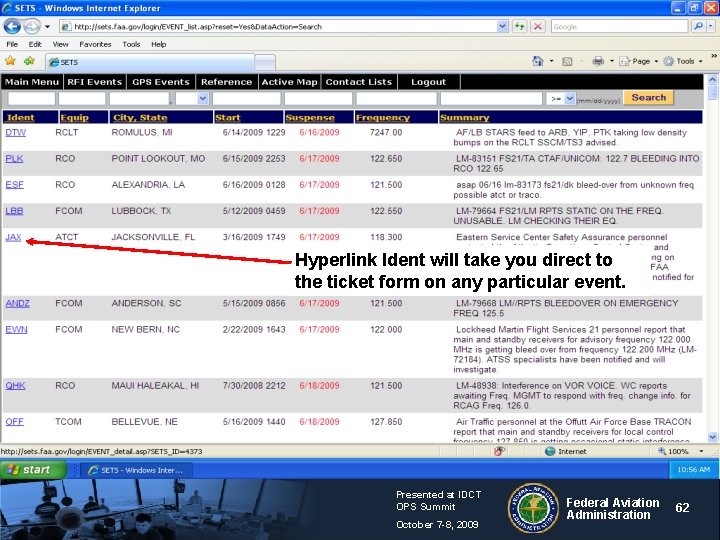Open the LBB ident hyperlink
This screenshot has width=720, height=540.
click(x=14, y=211)
